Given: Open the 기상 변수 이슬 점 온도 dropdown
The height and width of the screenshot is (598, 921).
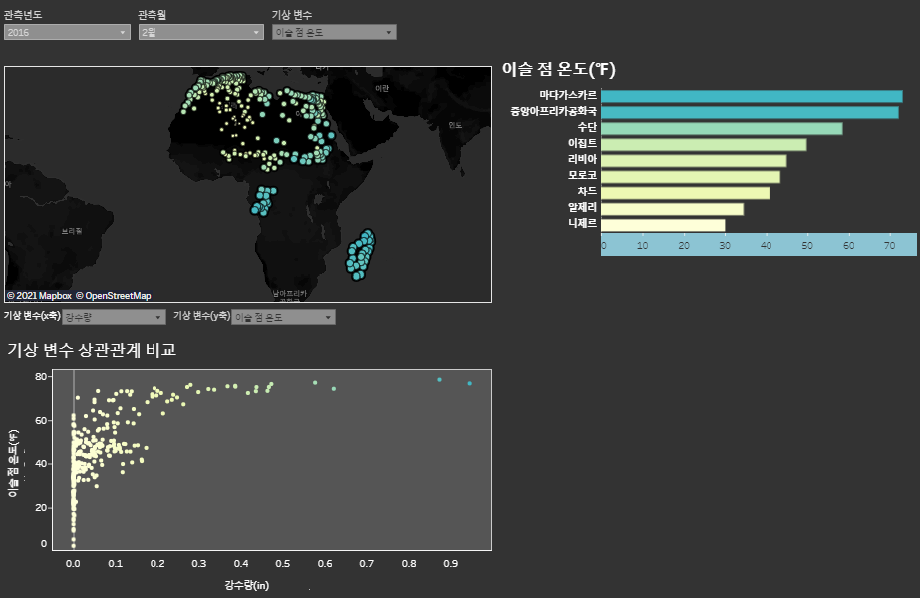Looking at the screenshot, I should (x=334, y=32).
